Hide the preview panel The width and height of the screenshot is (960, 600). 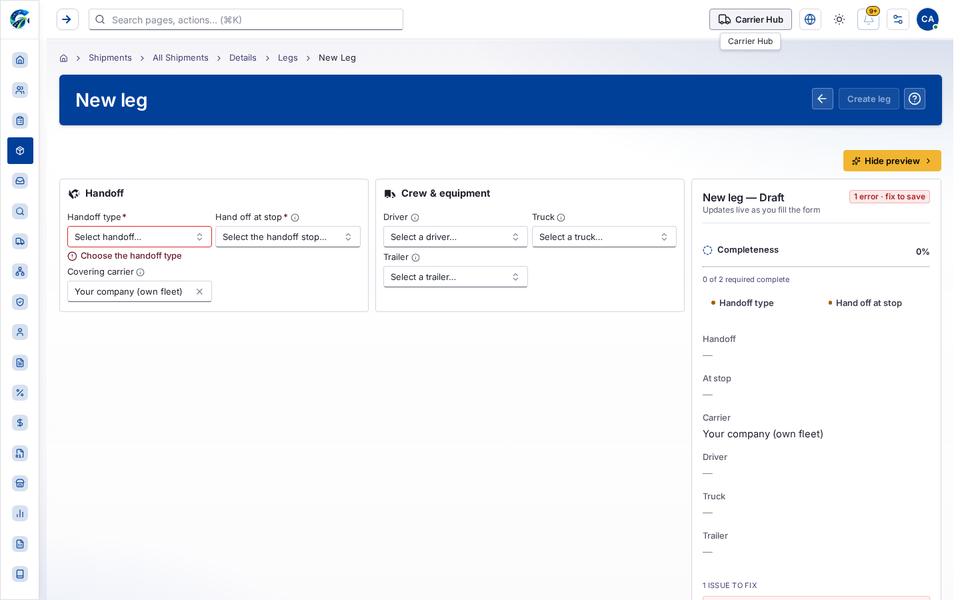tap(891, 160)
